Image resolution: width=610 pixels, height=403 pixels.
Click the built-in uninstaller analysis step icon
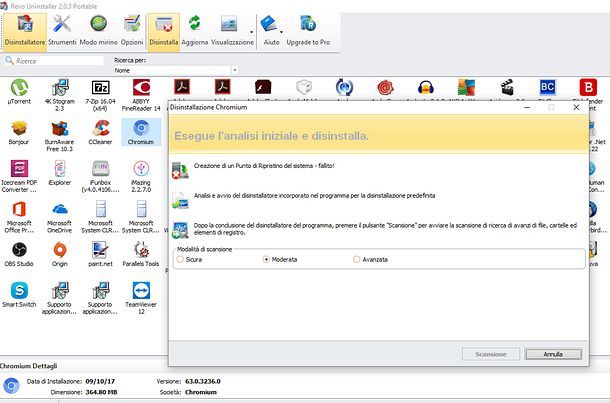point(181,200)
